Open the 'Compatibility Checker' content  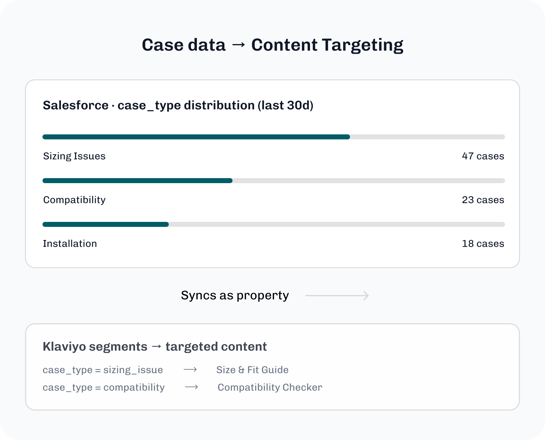pyautogui.click(x=270, y=387)
